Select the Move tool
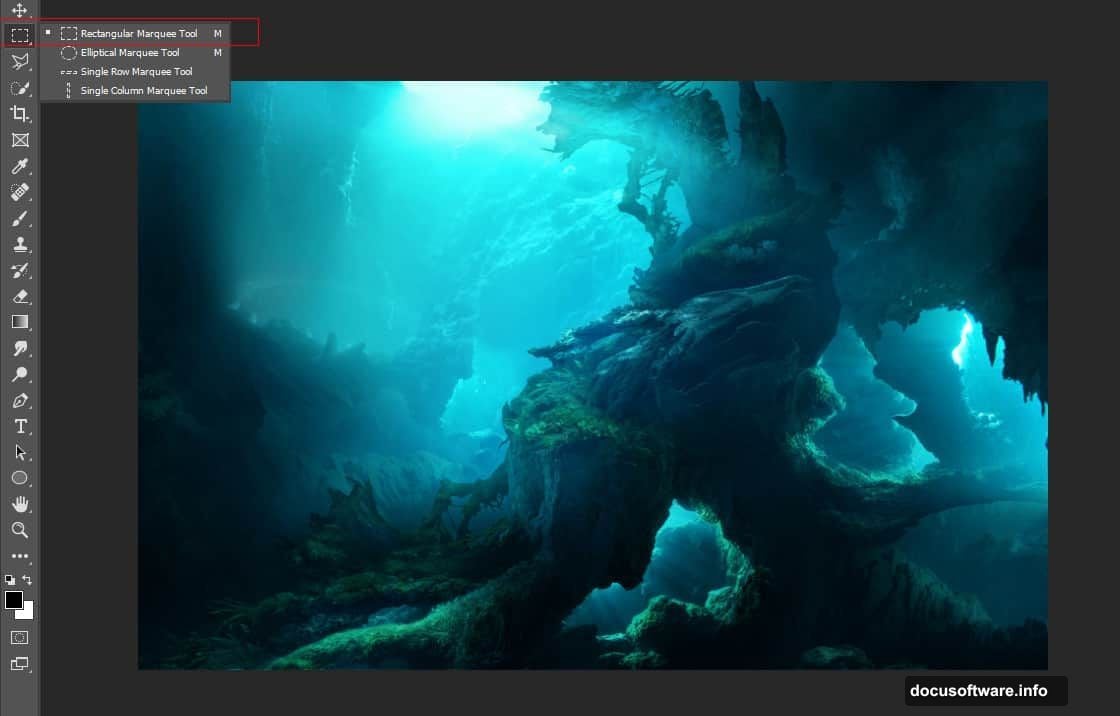The height and width of the screenshot is (716, 1120). (19, 9)
